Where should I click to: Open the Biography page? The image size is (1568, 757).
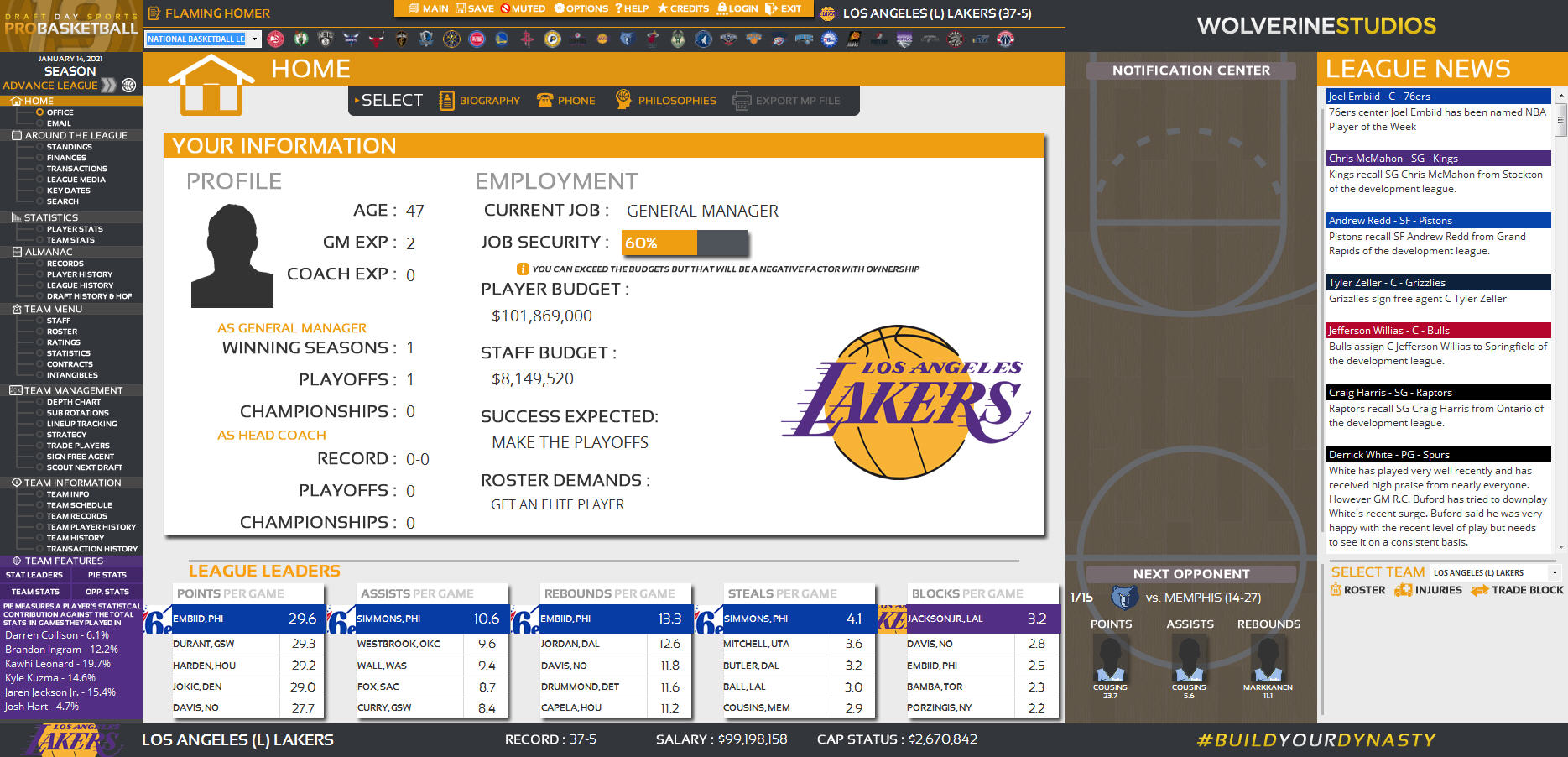479,101
